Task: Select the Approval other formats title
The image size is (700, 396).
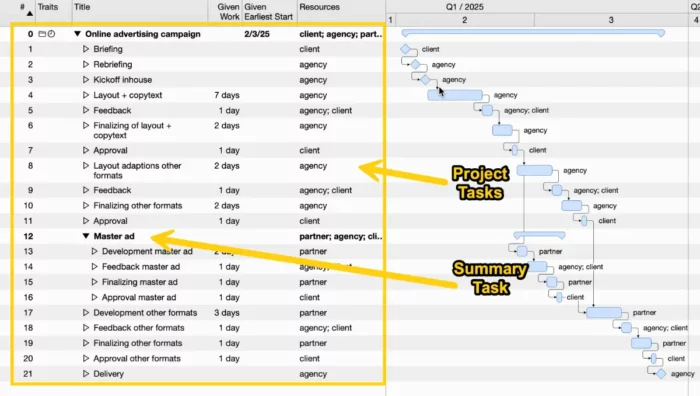Action: (137, 358)
